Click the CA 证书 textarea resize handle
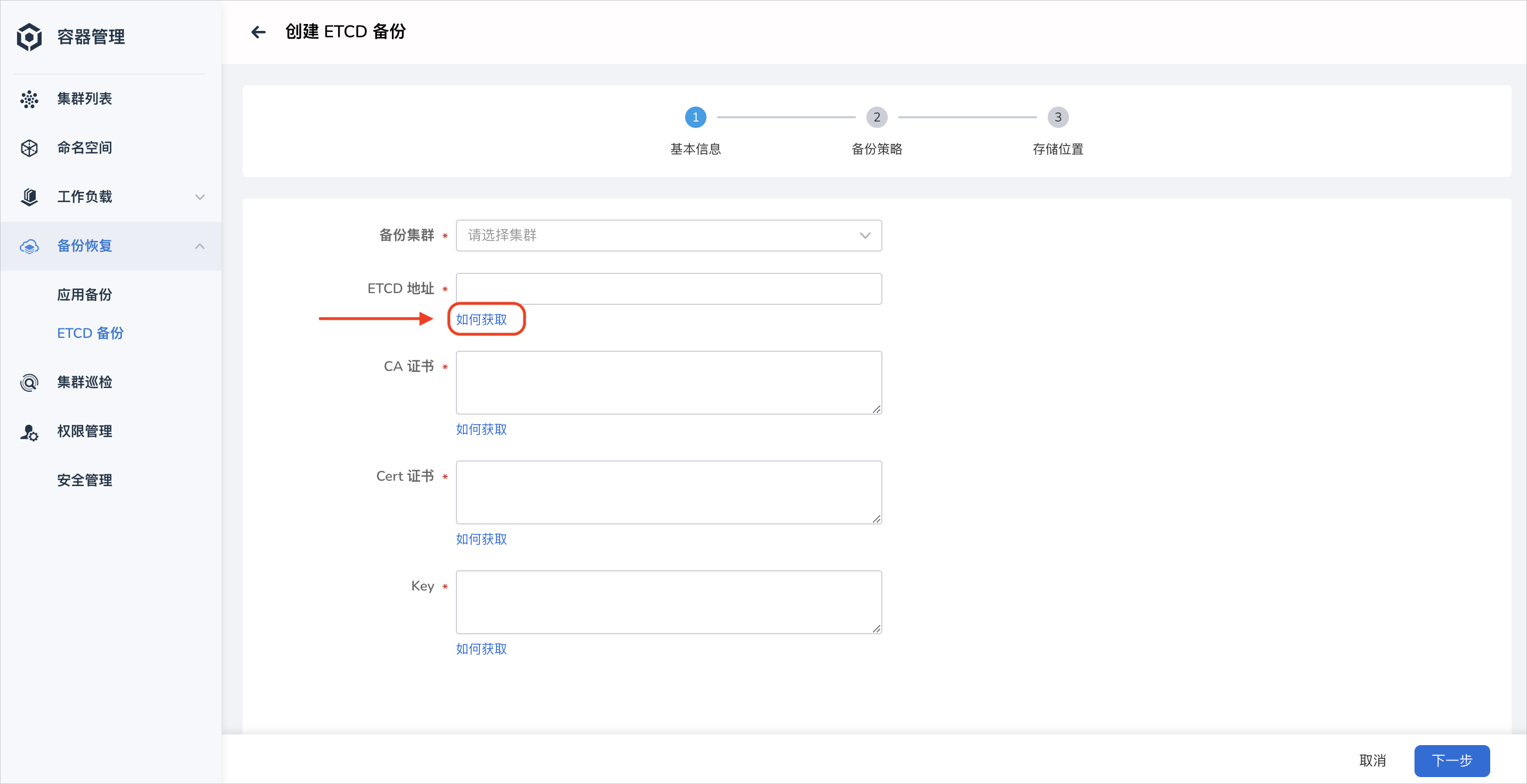Screen dimensions: 1527x784 [x=876, y=409]
